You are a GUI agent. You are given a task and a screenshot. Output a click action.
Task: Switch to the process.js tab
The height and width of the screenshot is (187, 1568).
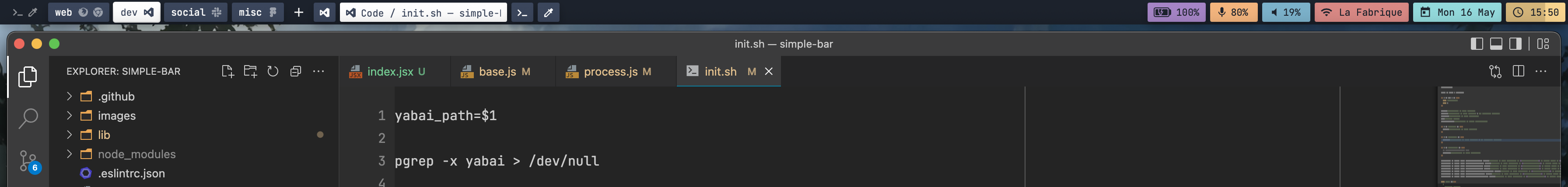point(616,72)
